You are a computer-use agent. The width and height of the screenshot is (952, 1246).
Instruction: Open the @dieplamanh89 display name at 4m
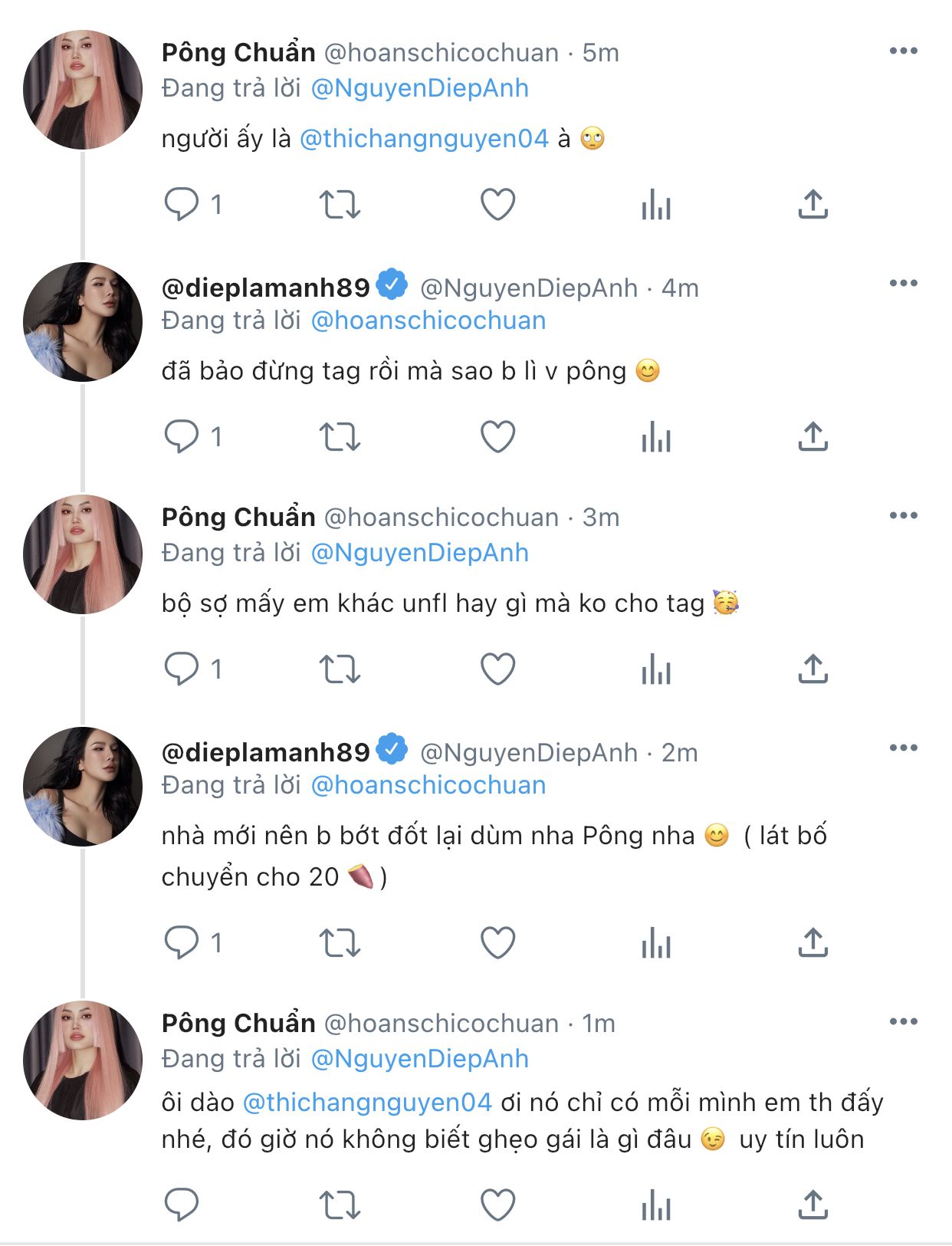click(265, 288)
